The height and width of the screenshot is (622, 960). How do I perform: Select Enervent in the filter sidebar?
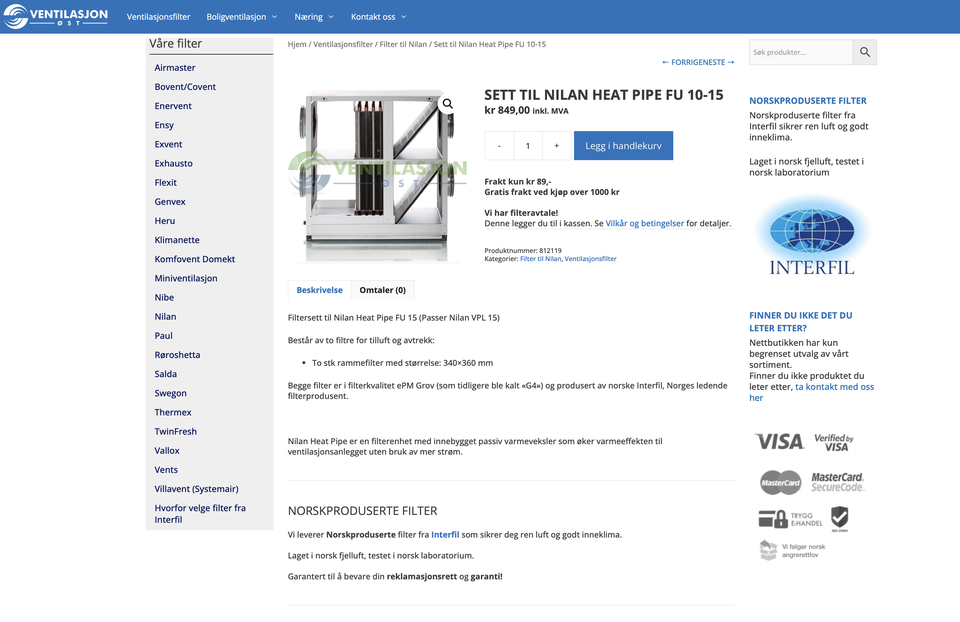[x=173, y=106]
